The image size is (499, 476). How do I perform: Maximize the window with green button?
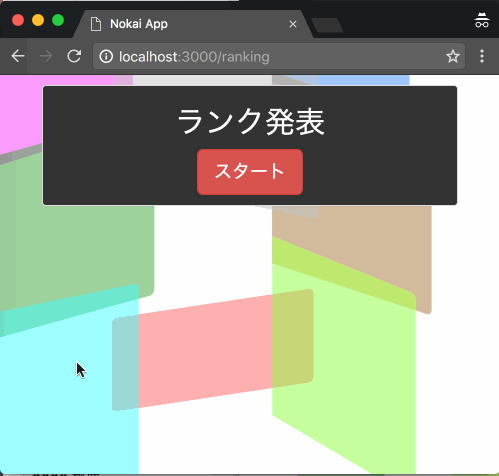coord(58,20)
